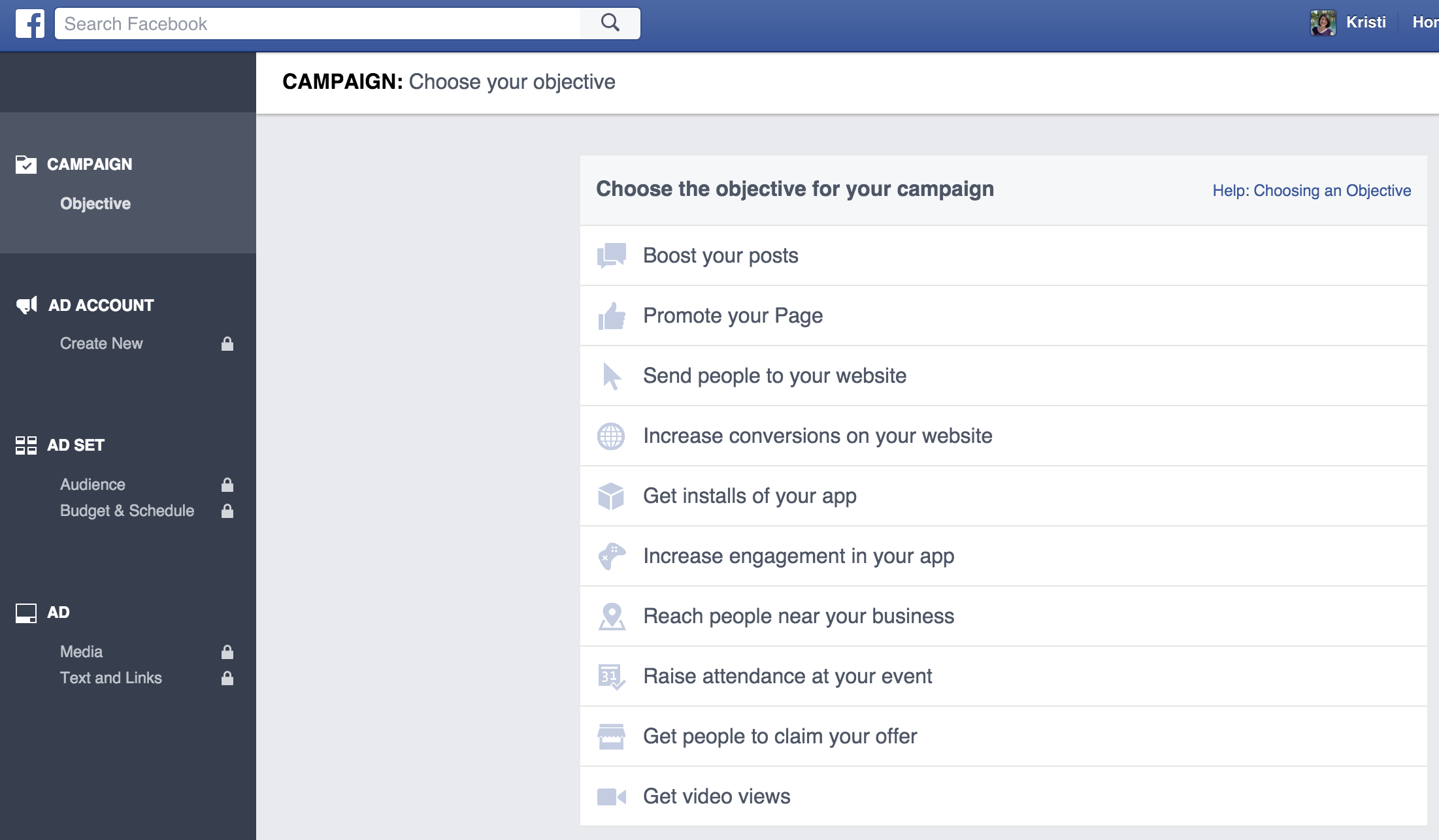Click the Campaign objective icon
This screenshot has height=840, width=1439.
pos(25,163)
